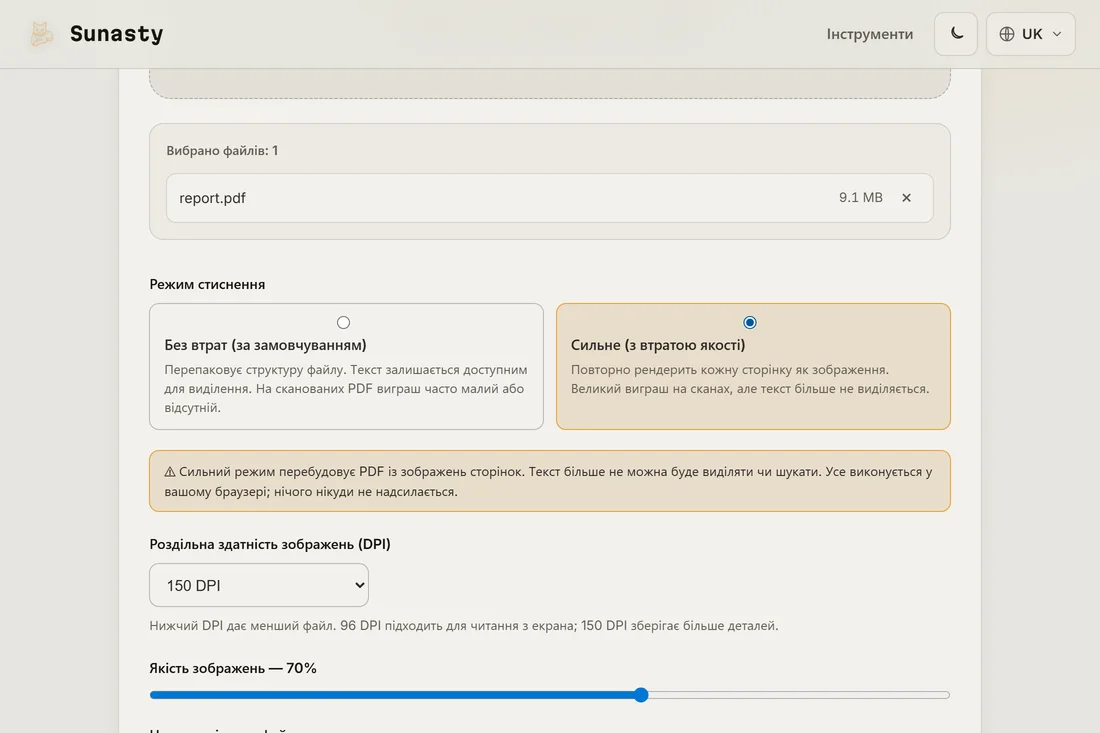1100x733 pixels.
Task: Click the warning triangle icon in the notice
Action: [x=170, y=472]
